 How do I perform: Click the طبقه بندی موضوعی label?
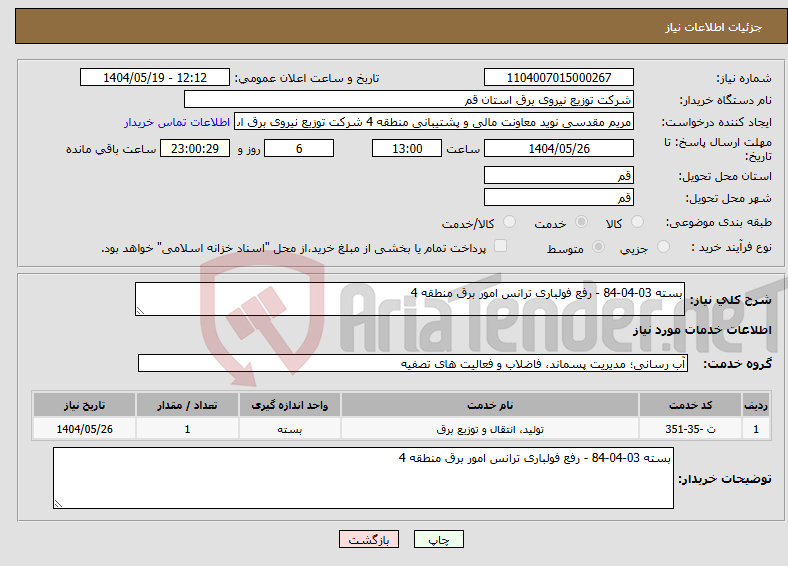719,222
